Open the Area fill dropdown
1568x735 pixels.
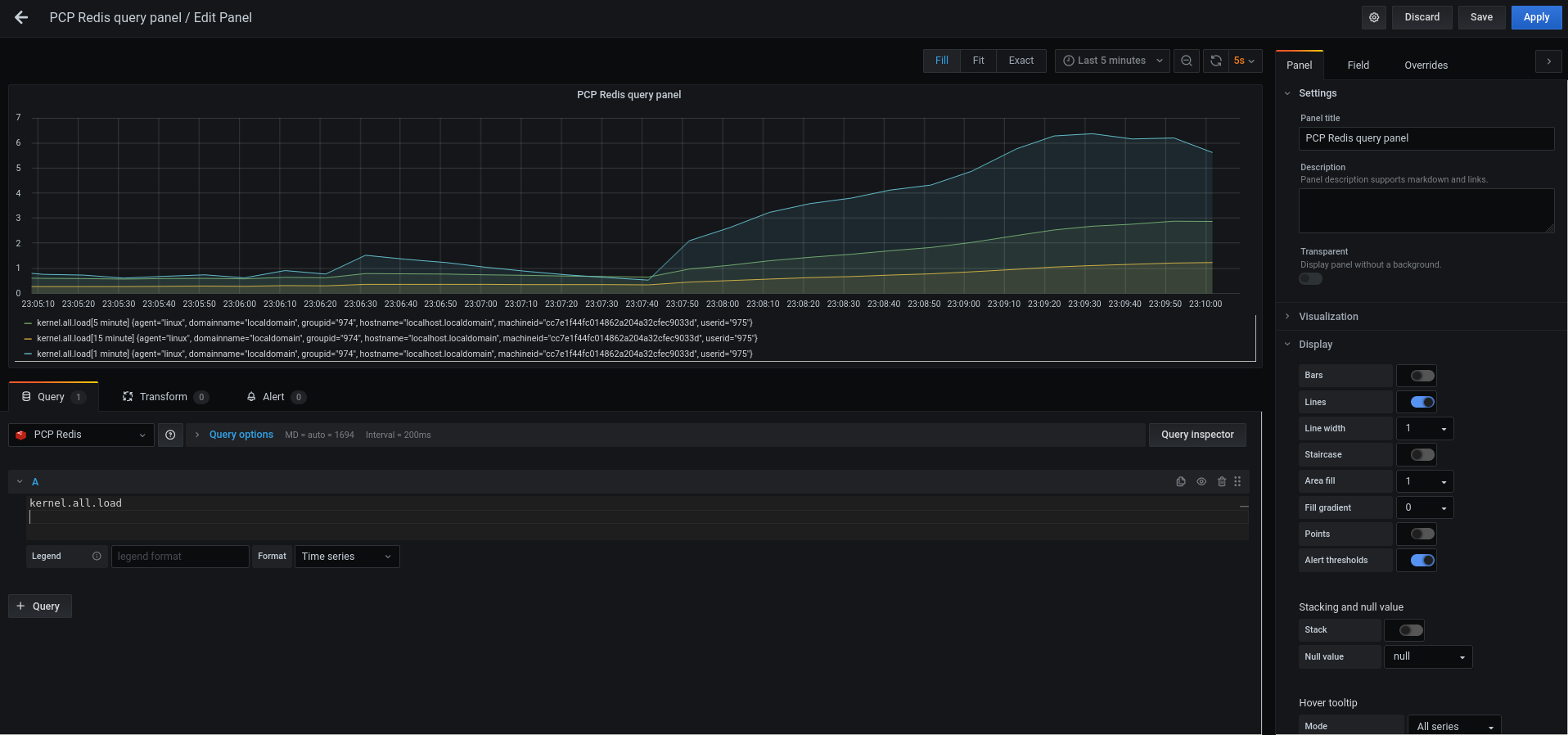[x=1425, y=481]
